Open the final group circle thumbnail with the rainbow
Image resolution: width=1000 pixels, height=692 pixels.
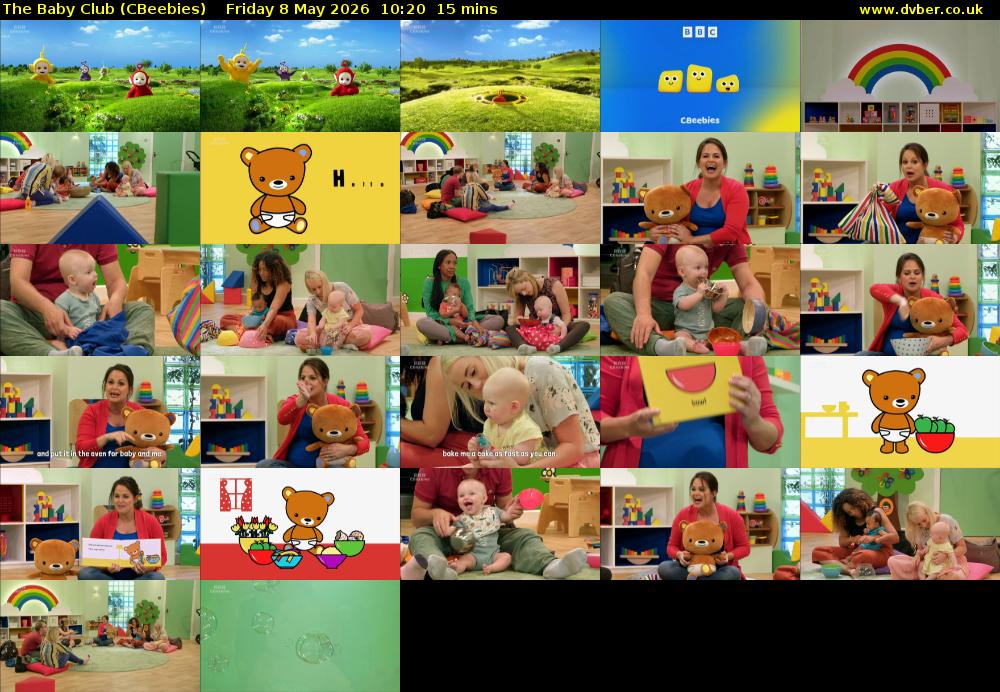[x=100, y=636]
